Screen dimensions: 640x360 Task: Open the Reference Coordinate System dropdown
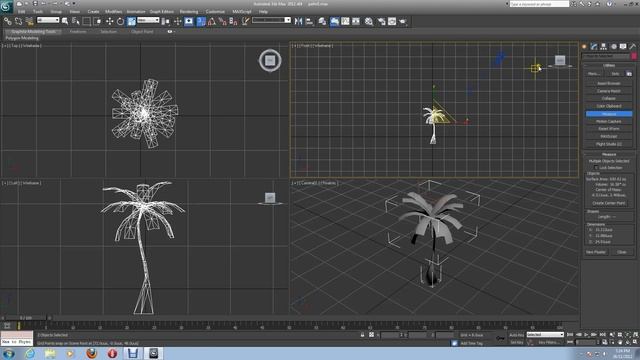coord(148,20)
